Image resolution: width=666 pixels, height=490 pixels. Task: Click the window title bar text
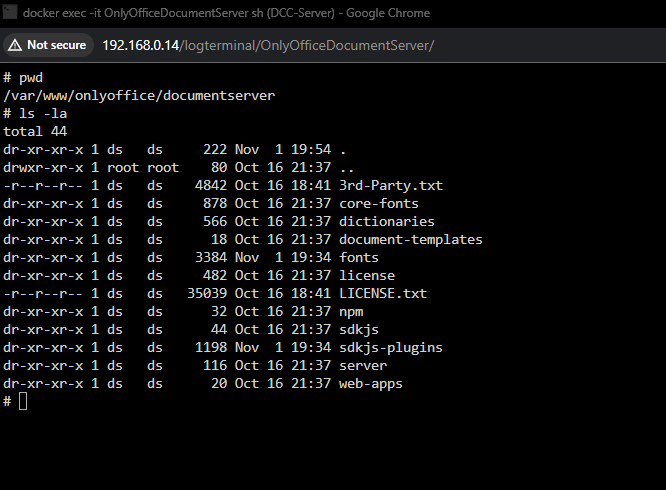pos(226,13)
